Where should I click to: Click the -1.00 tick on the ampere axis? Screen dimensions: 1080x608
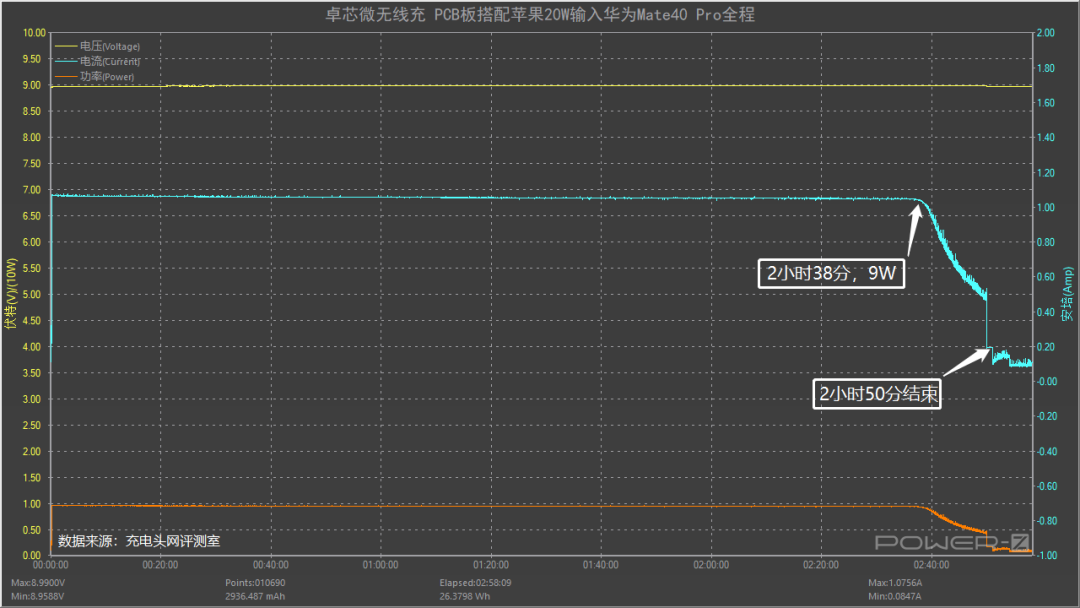click(1046, 556)
